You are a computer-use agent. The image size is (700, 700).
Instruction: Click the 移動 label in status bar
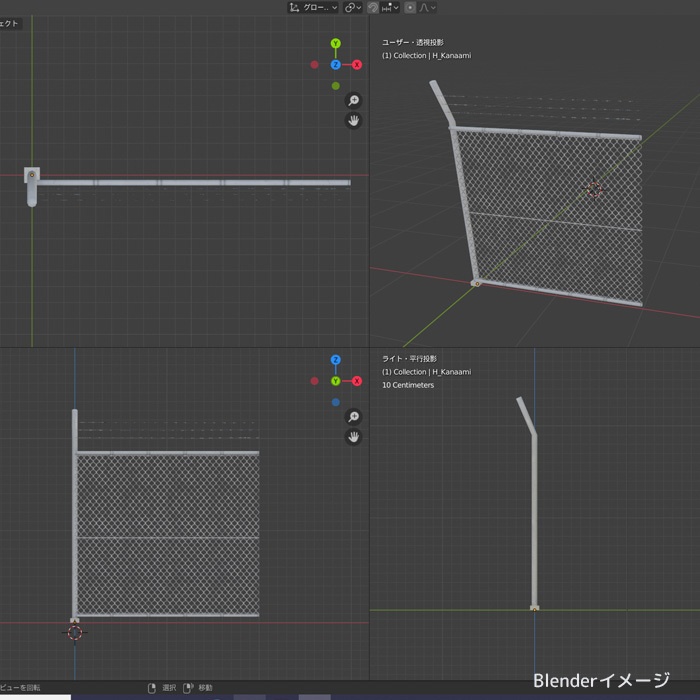(x=205, y=688)
